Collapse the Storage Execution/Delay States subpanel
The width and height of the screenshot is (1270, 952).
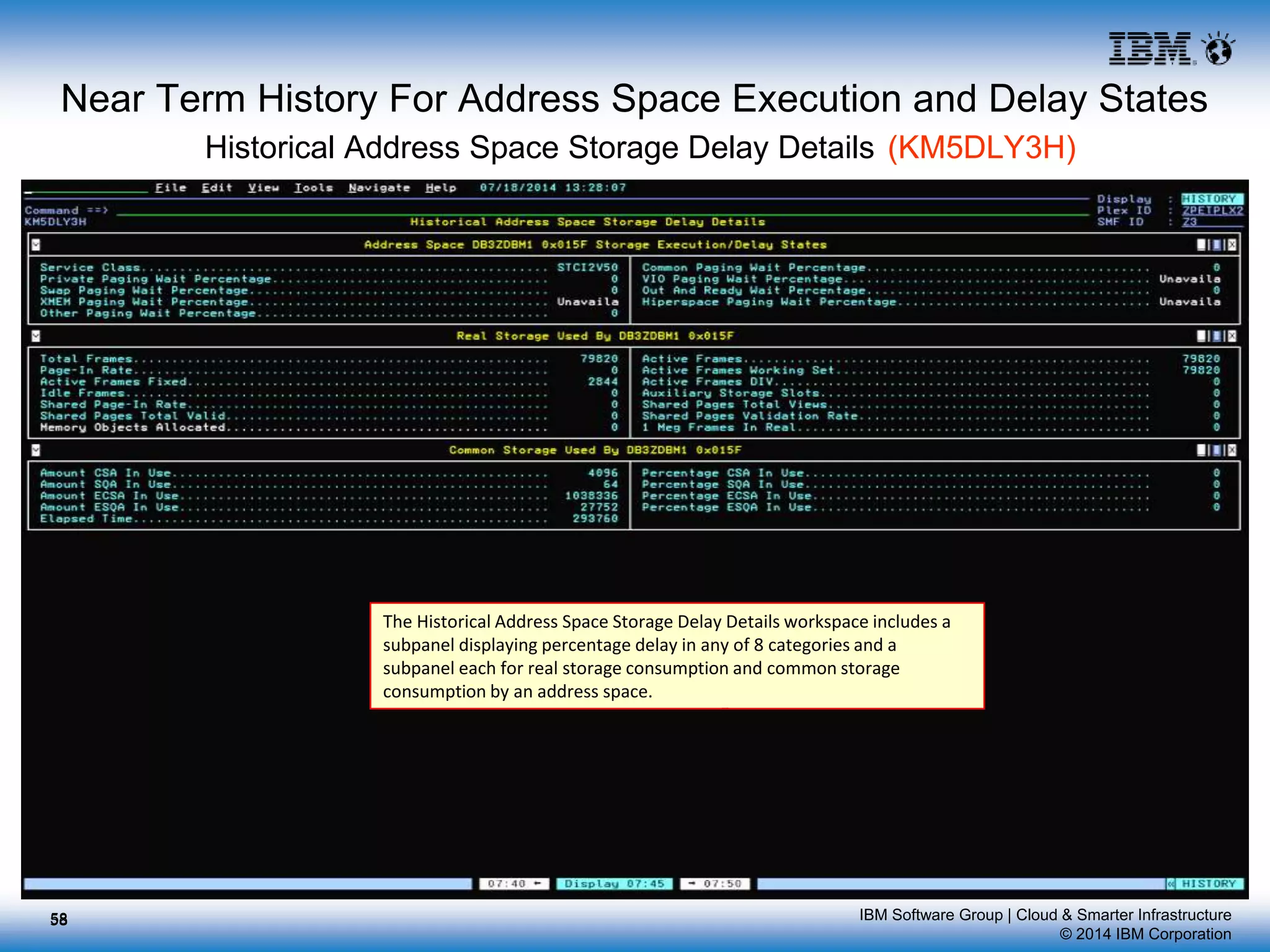coord(36,245)
